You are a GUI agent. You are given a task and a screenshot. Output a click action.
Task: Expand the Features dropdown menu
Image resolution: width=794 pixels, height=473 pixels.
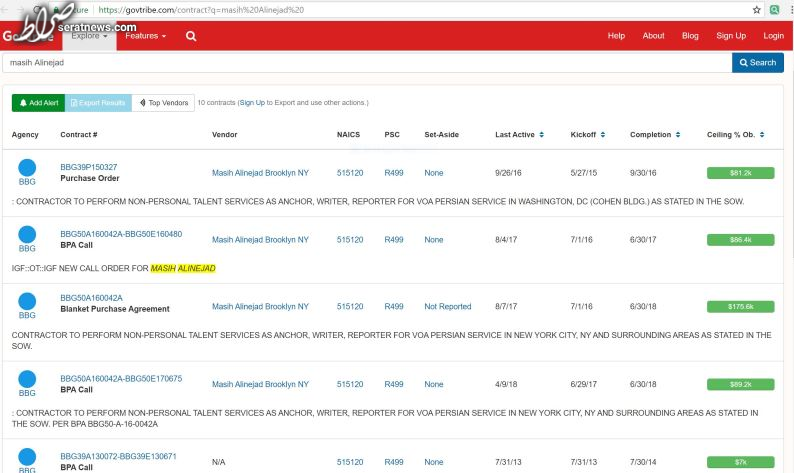(145, 36)
